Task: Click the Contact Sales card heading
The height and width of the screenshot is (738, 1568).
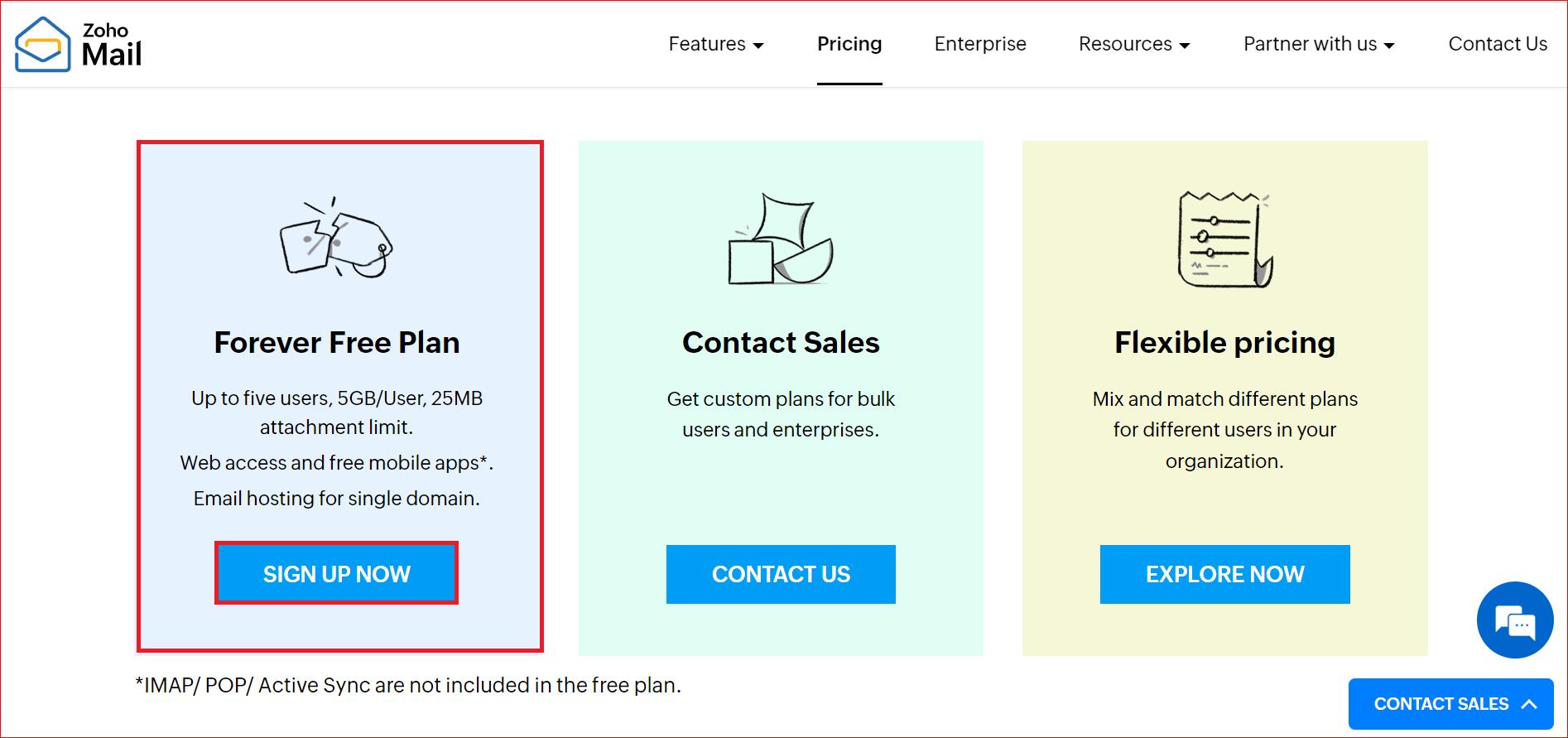Action: (x=781, y=342)
